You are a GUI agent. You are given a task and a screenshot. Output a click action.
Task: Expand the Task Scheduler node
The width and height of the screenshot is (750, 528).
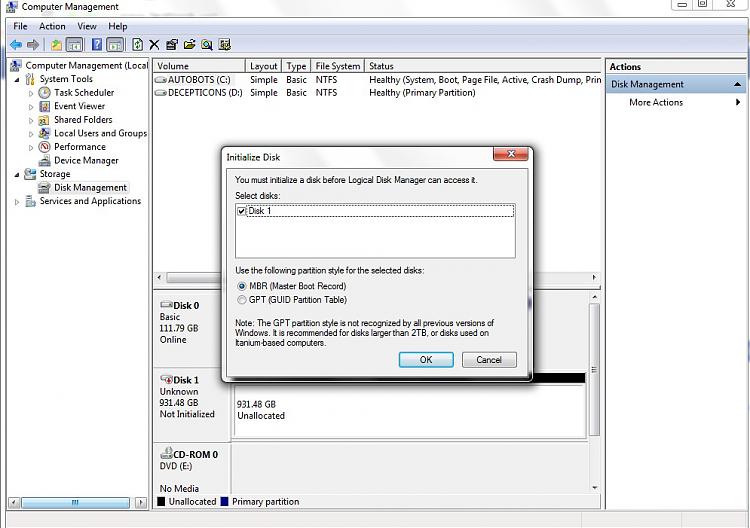coord(31,93)
